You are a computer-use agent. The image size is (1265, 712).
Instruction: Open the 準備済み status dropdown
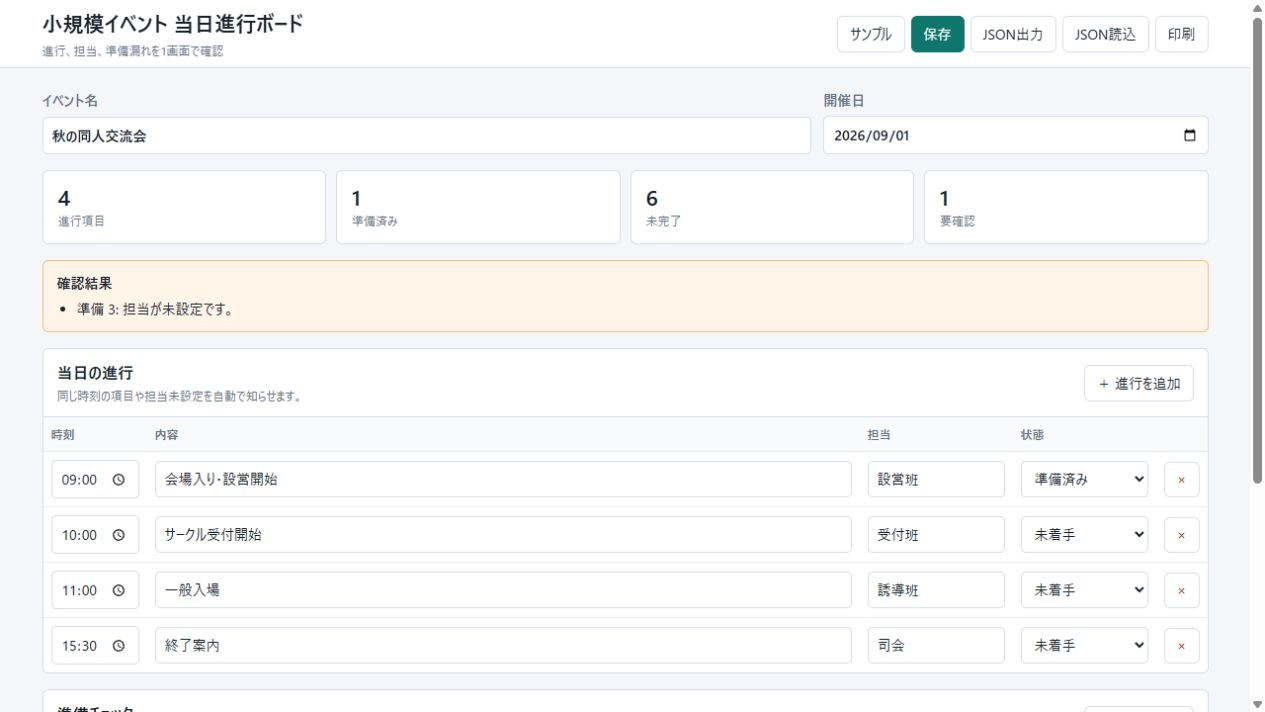1084,480
